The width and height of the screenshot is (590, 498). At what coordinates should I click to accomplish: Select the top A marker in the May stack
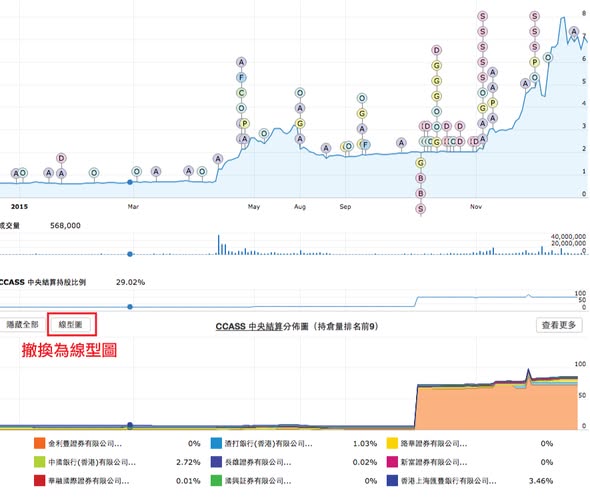click(241, 62)
